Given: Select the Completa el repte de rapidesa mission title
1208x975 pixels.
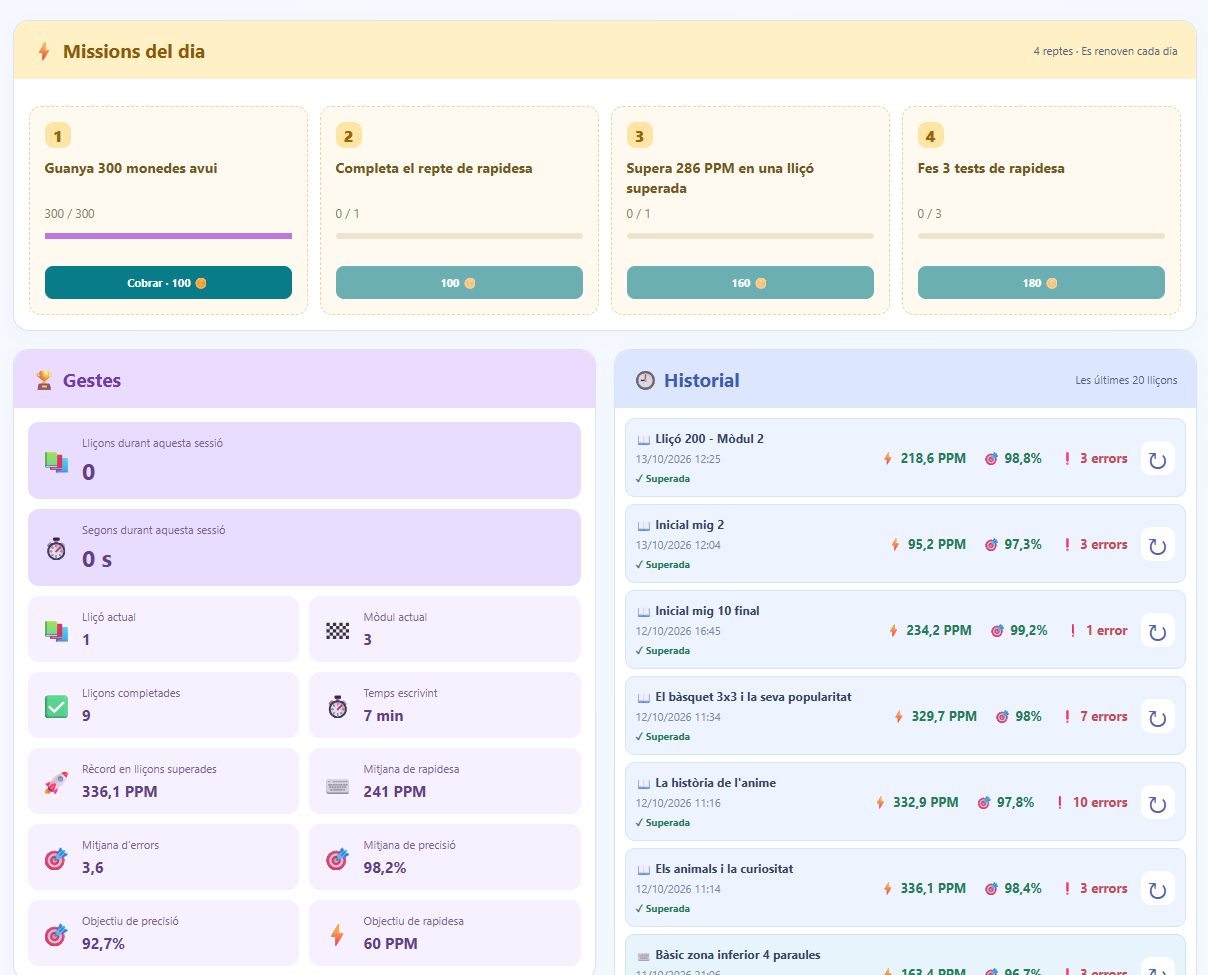Looking at the screenshot, I should (x=434, y=168).
